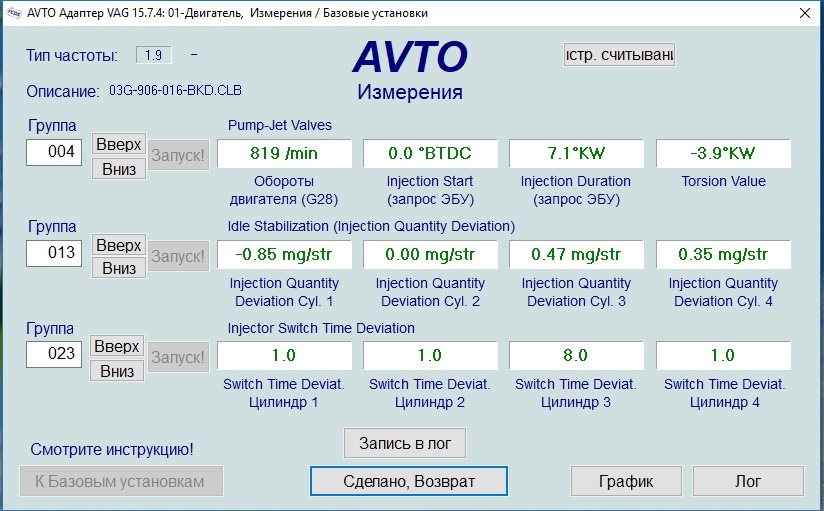Click Запуск! beside group 013

[x=178, y=256]
